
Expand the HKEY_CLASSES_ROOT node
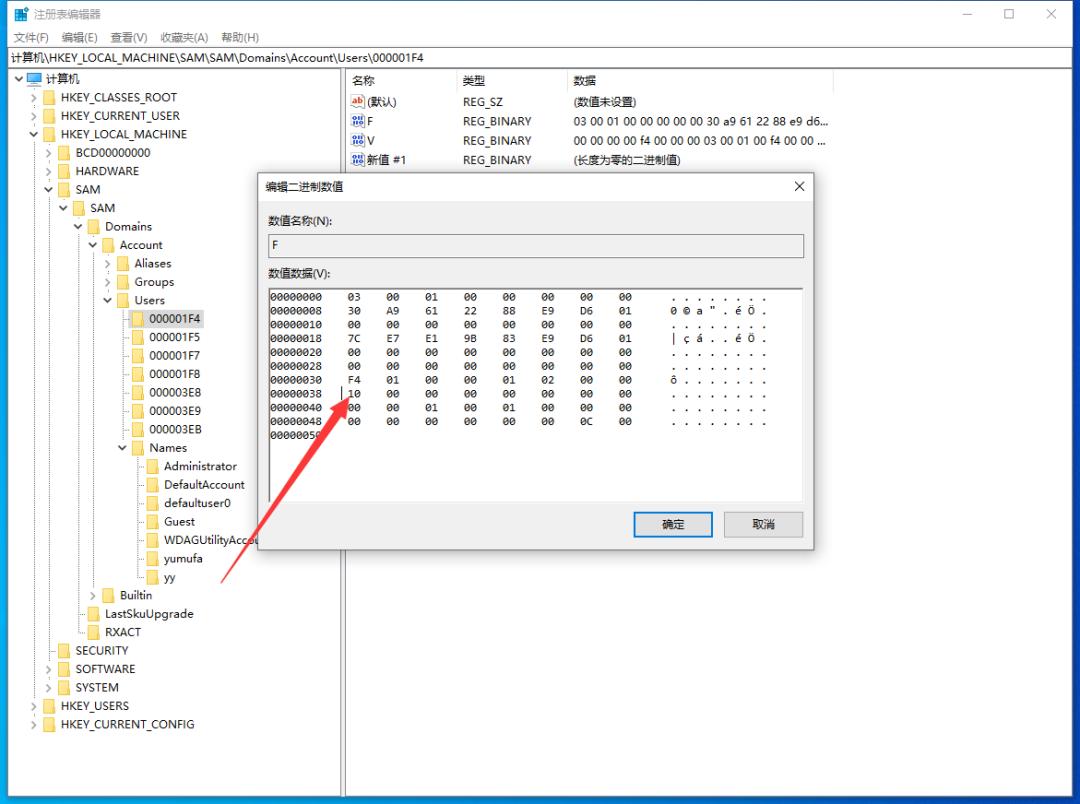point(34,98)
